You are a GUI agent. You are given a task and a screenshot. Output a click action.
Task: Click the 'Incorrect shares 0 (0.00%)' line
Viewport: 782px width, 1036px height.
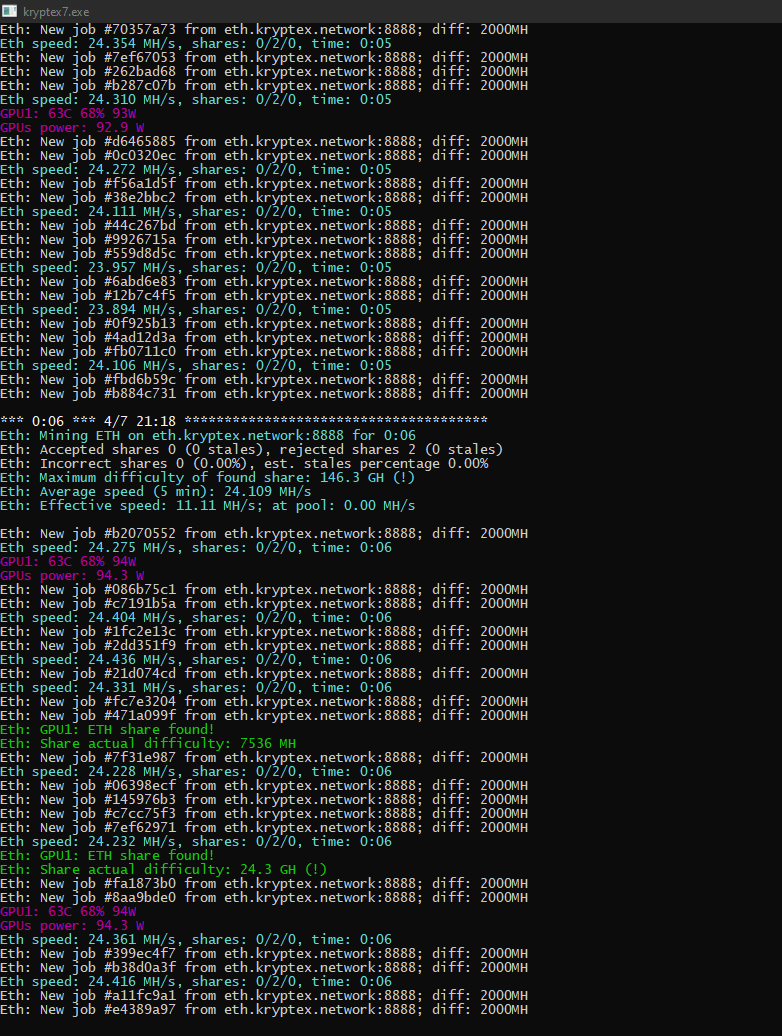[x=244, y=463]
